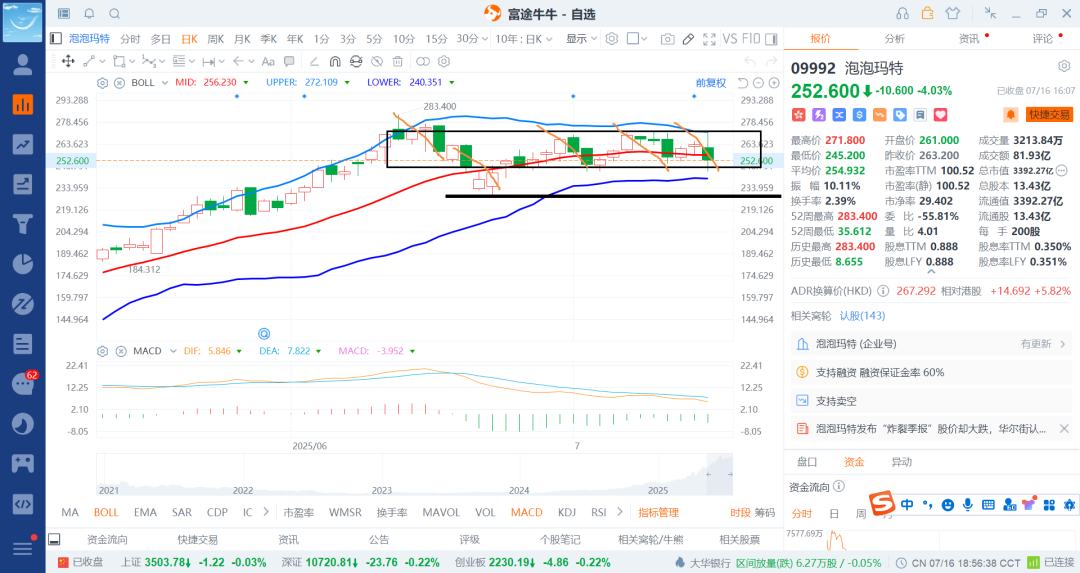Toggle the right side panel icon
Viewport: 1080px width, 573px height.
tap(771, 39)
